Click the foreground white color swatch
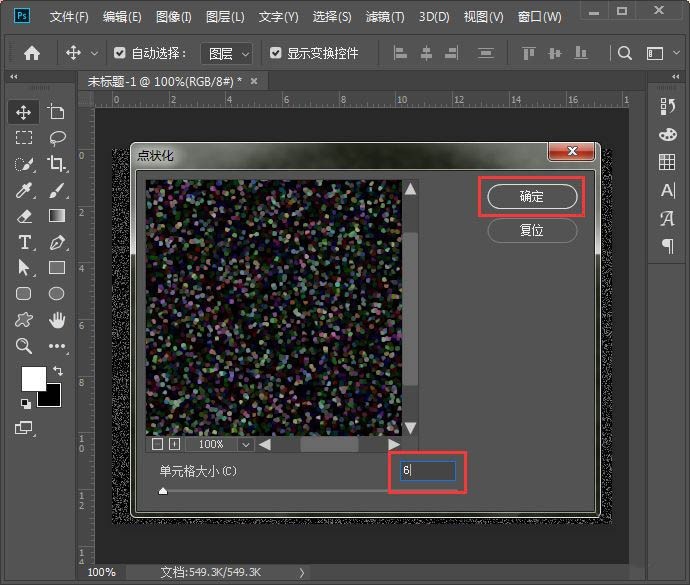Viewport: 690px width, 585px height. [33, 378]
